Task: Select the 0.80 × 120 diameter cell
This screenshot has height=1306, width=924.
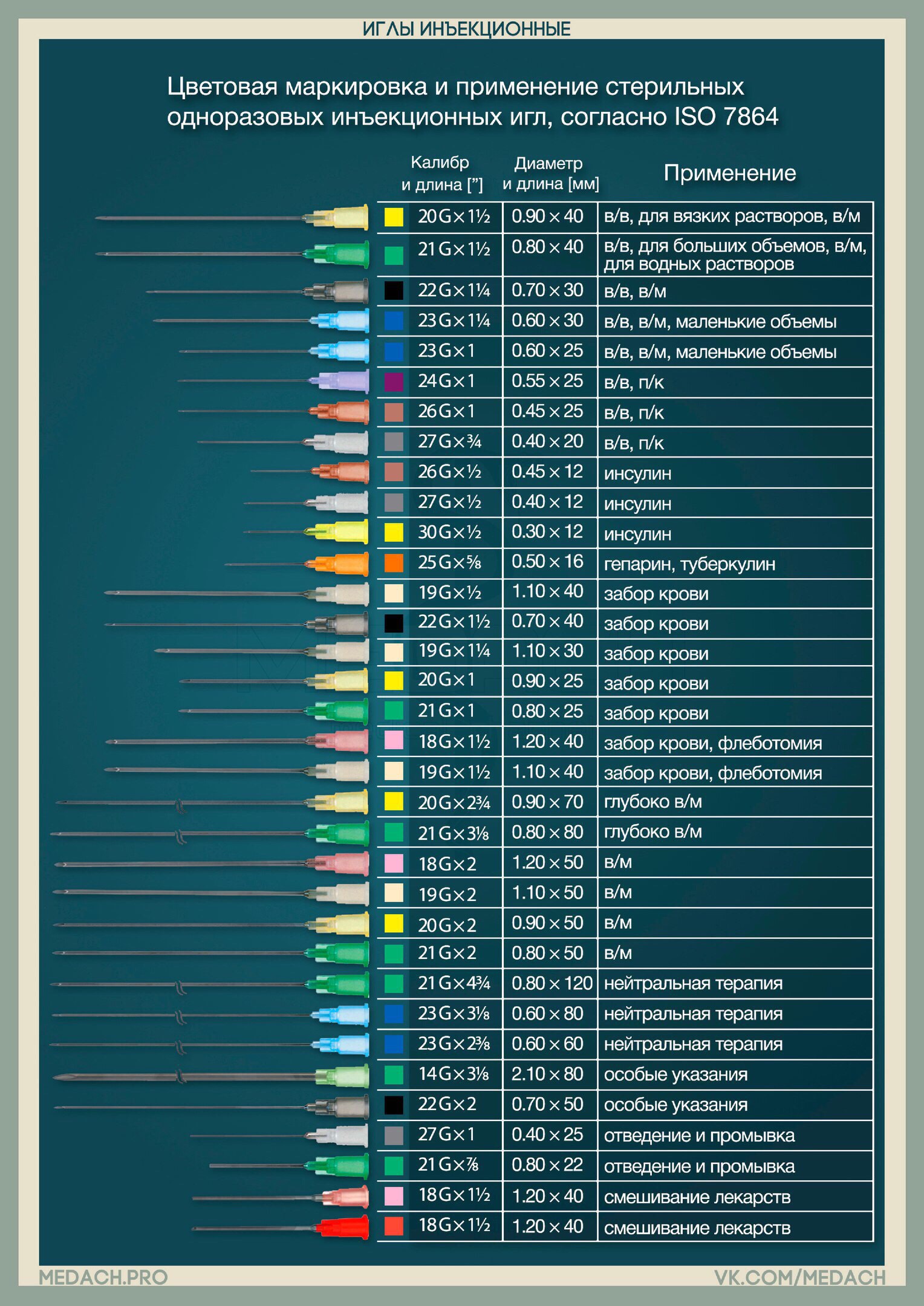Action: pos(550,983)
